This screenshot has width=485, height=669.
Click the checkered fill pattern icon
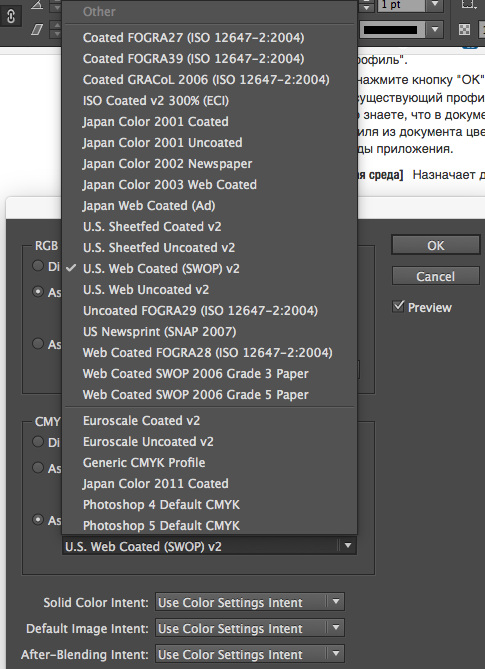point(464,29)
